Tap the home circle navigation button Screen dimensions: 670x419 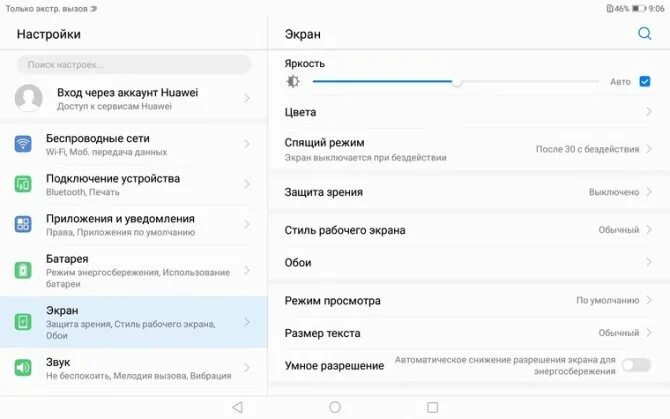pos(335,407)
